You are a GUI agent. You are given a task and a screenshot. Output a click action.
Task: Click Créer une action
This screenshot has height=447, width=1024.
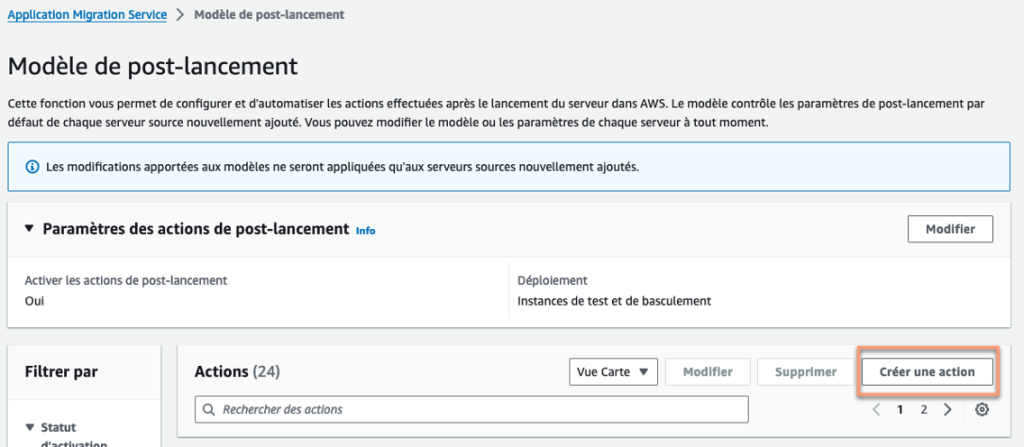coord(926,372)
